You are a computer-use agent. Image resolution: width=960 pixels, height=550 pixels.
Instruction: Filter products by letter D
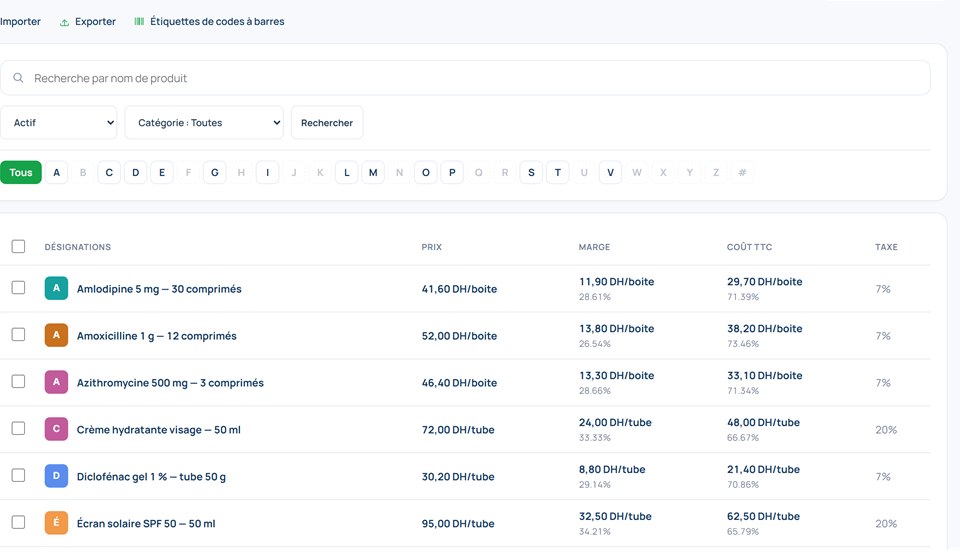pos(135,172)
